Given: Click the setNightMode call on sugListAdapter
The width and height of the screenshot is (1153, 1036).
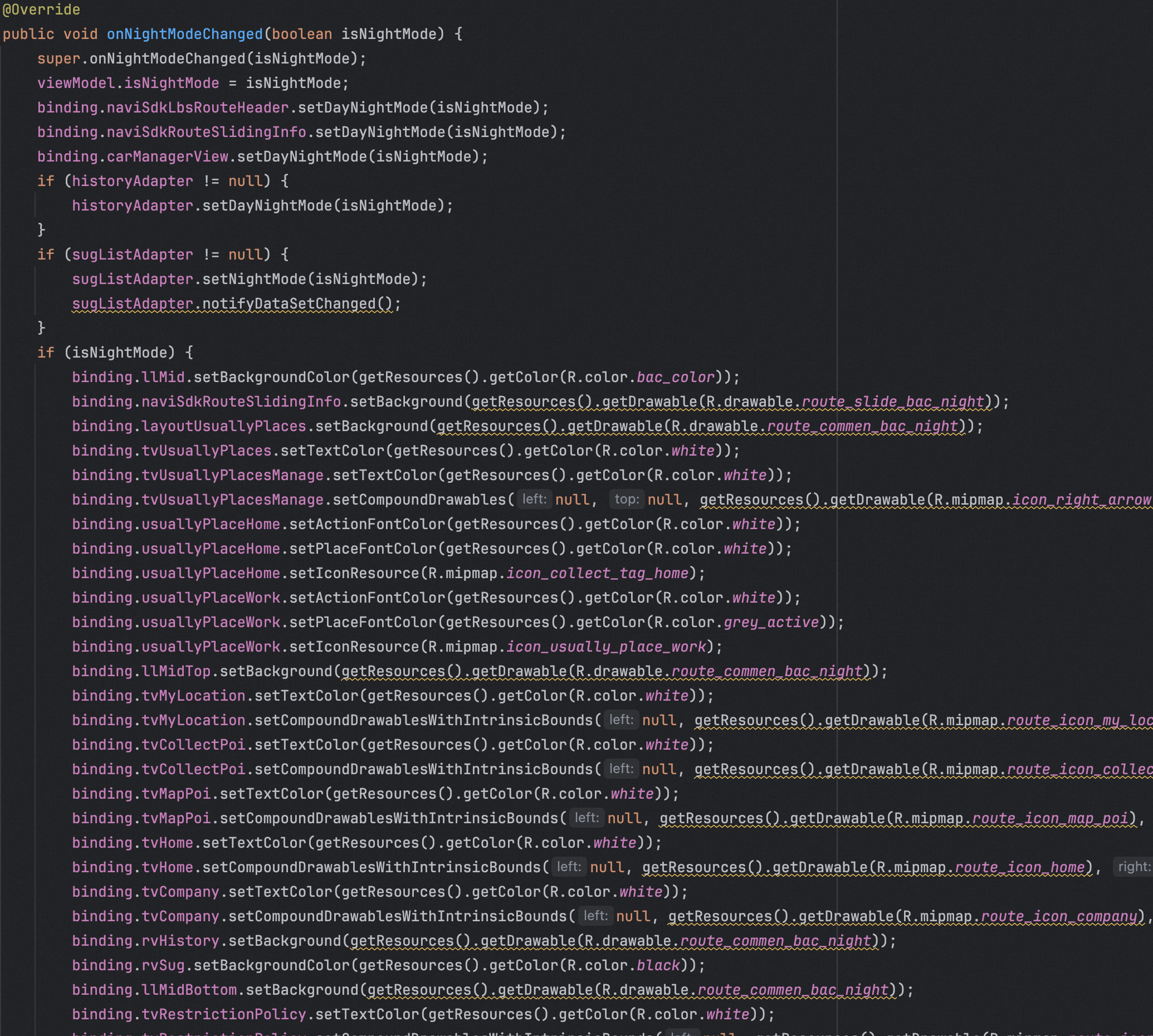Looking at the screenshot, I should pos(254,279).
